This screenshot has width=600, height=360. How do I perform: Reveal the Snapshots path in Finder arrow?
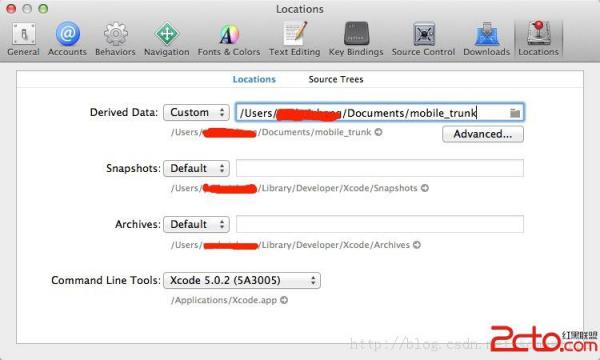click(425, 188)
